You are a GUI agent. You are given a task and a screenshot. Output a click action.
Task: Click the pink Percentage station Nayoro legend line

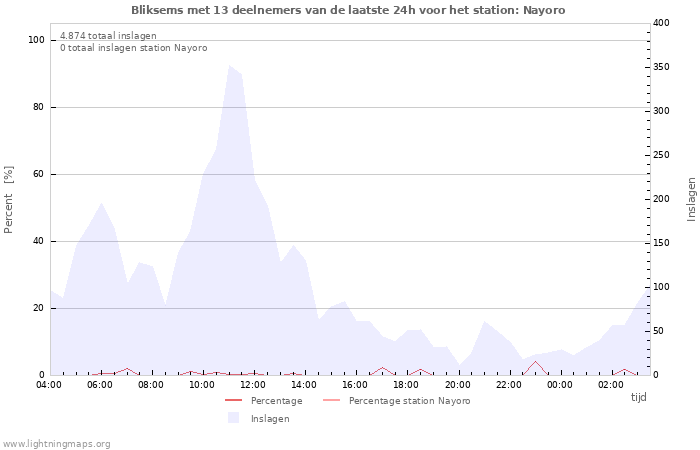[x=331, y=400]
